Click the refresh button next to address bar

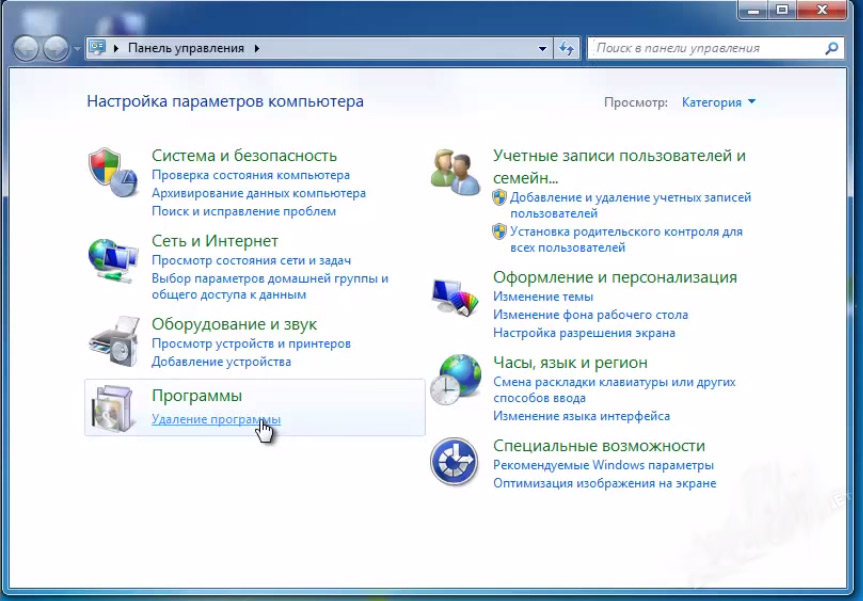567,48
